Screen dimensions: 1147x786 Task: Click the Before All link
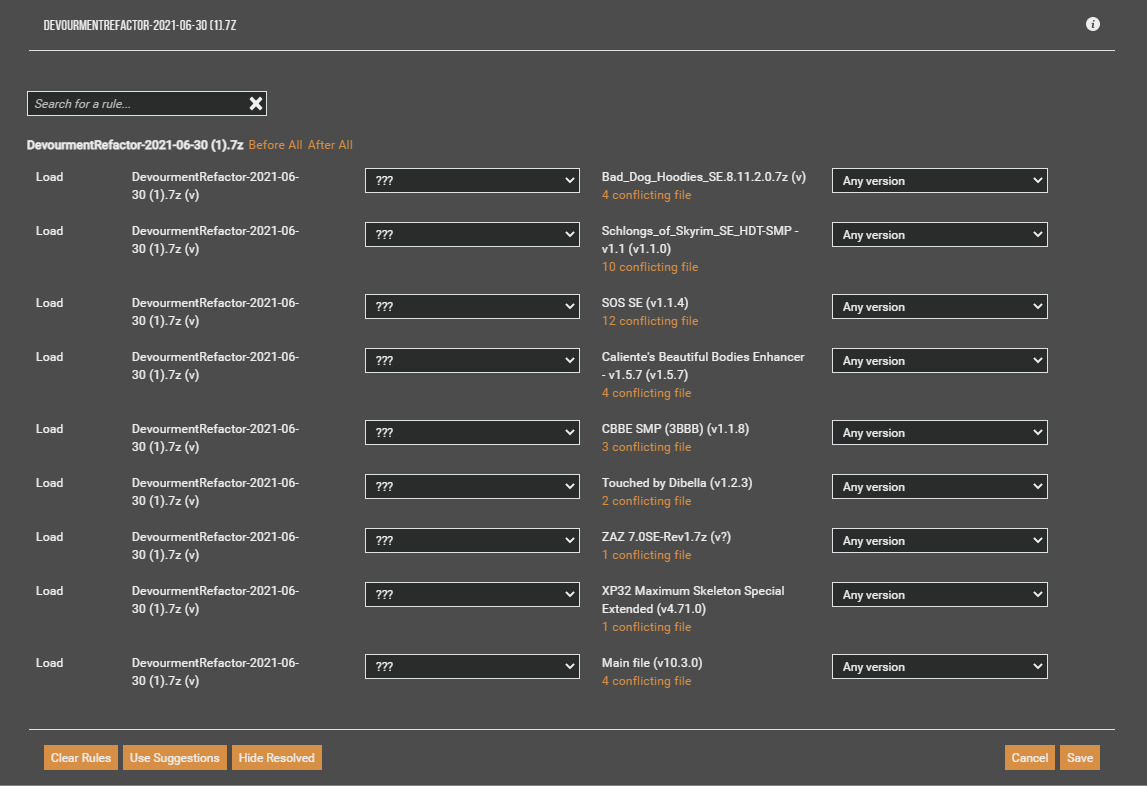coord(275,145)
